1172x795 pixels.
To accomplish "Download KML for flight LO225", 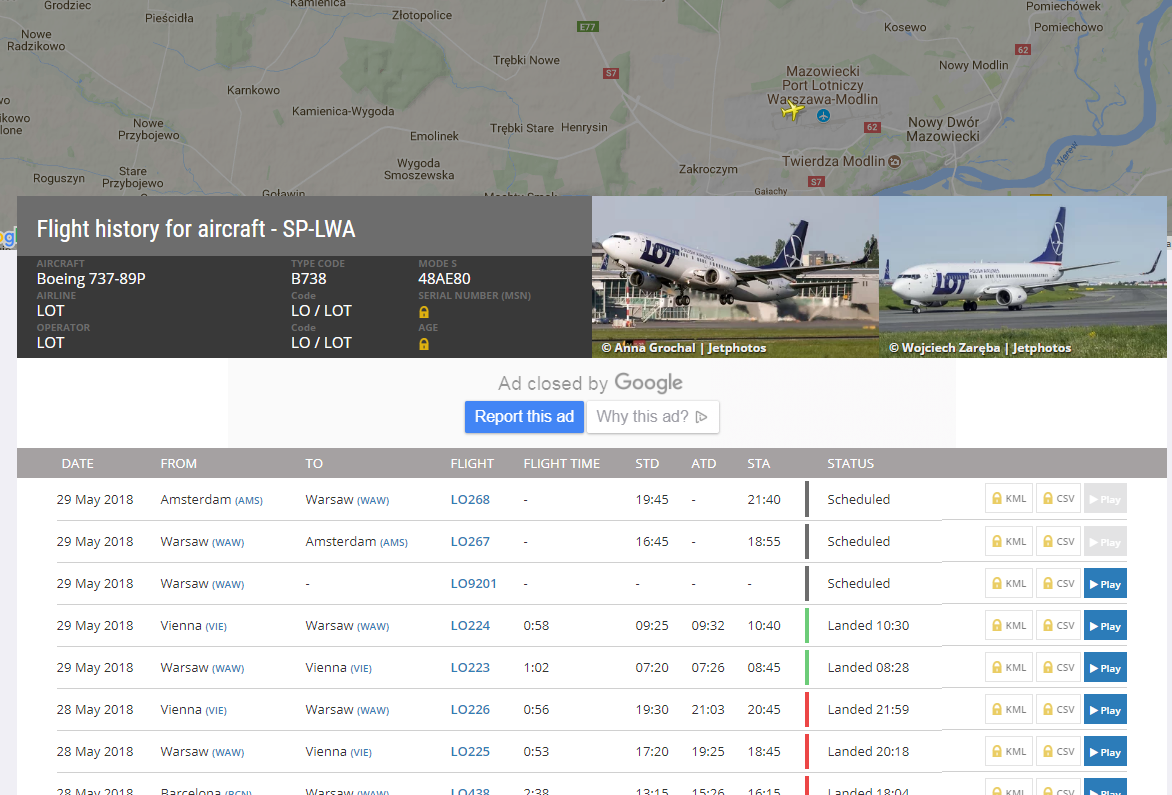I will coord(1008,751).
